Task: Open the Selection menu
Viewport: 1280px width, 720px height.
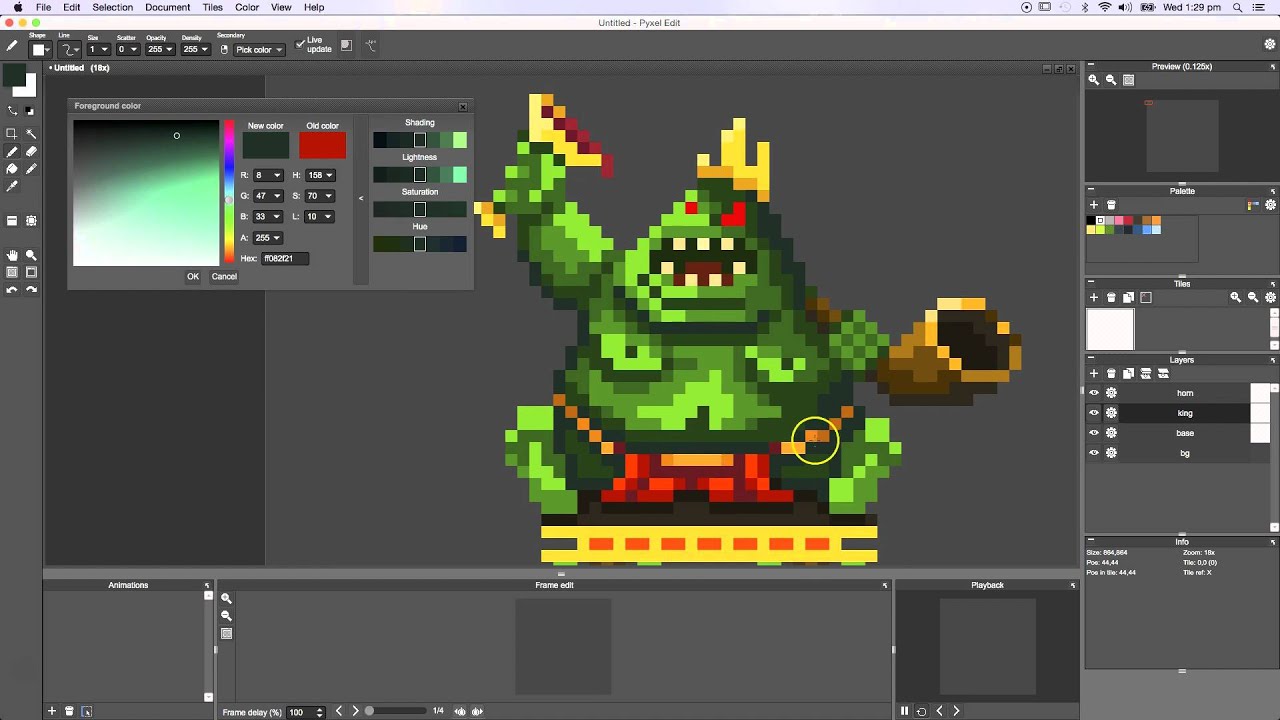Action: click(x=112, y=7)
